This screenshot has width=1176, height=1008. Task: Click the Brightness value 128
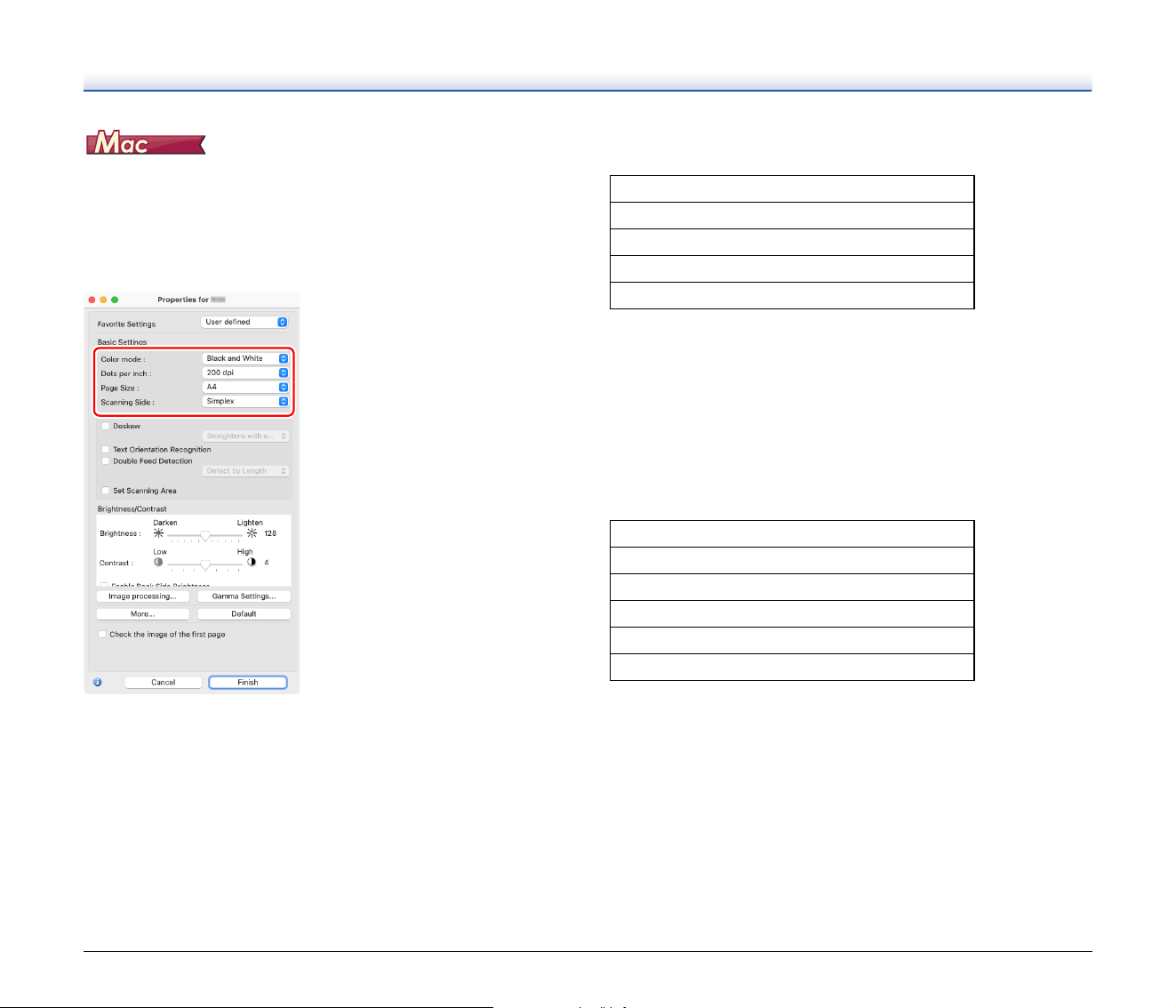[x=270, y=534]
